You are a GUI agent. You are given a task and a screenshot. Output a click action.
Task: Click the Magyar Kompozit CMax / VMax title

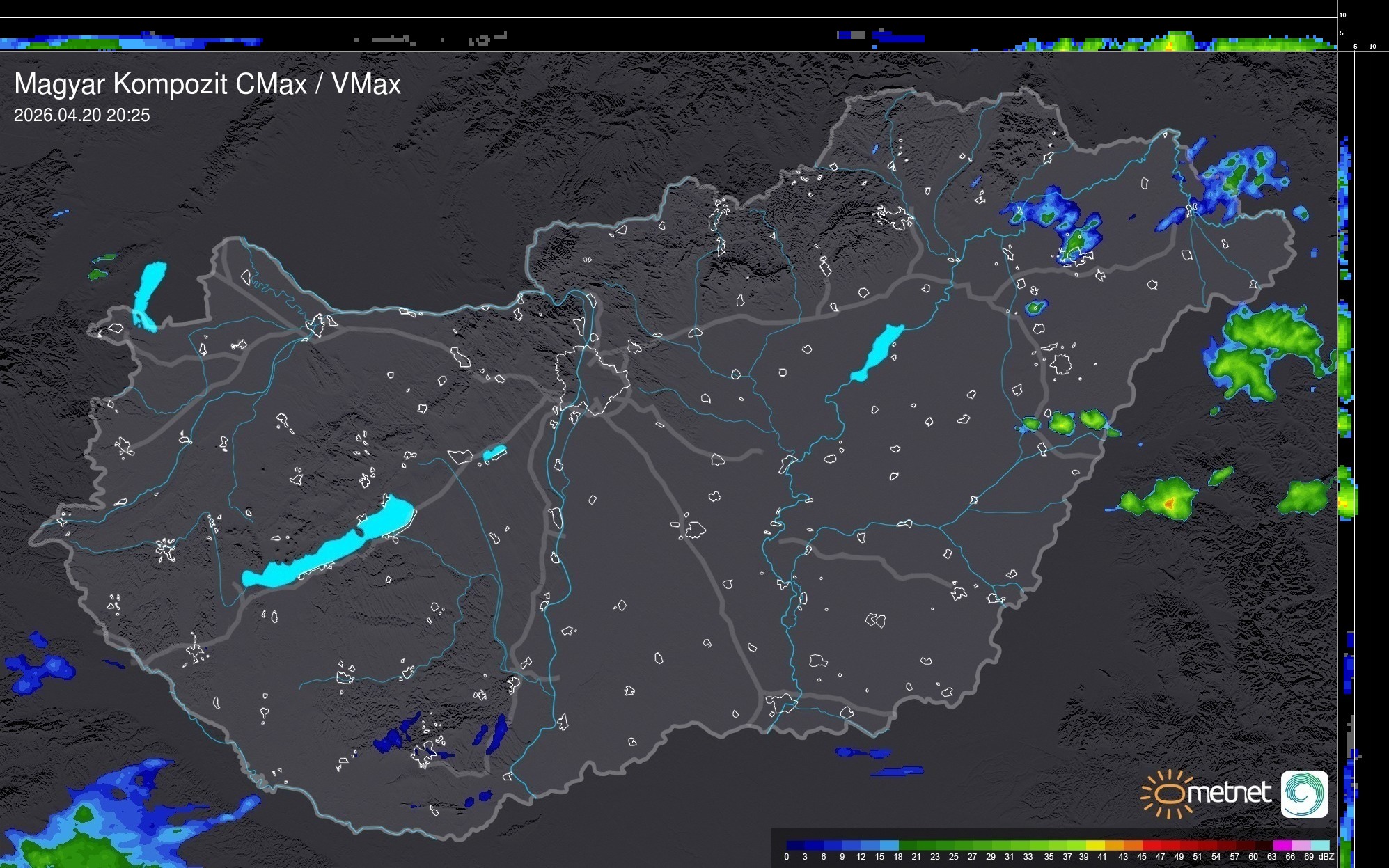point(207,84)
